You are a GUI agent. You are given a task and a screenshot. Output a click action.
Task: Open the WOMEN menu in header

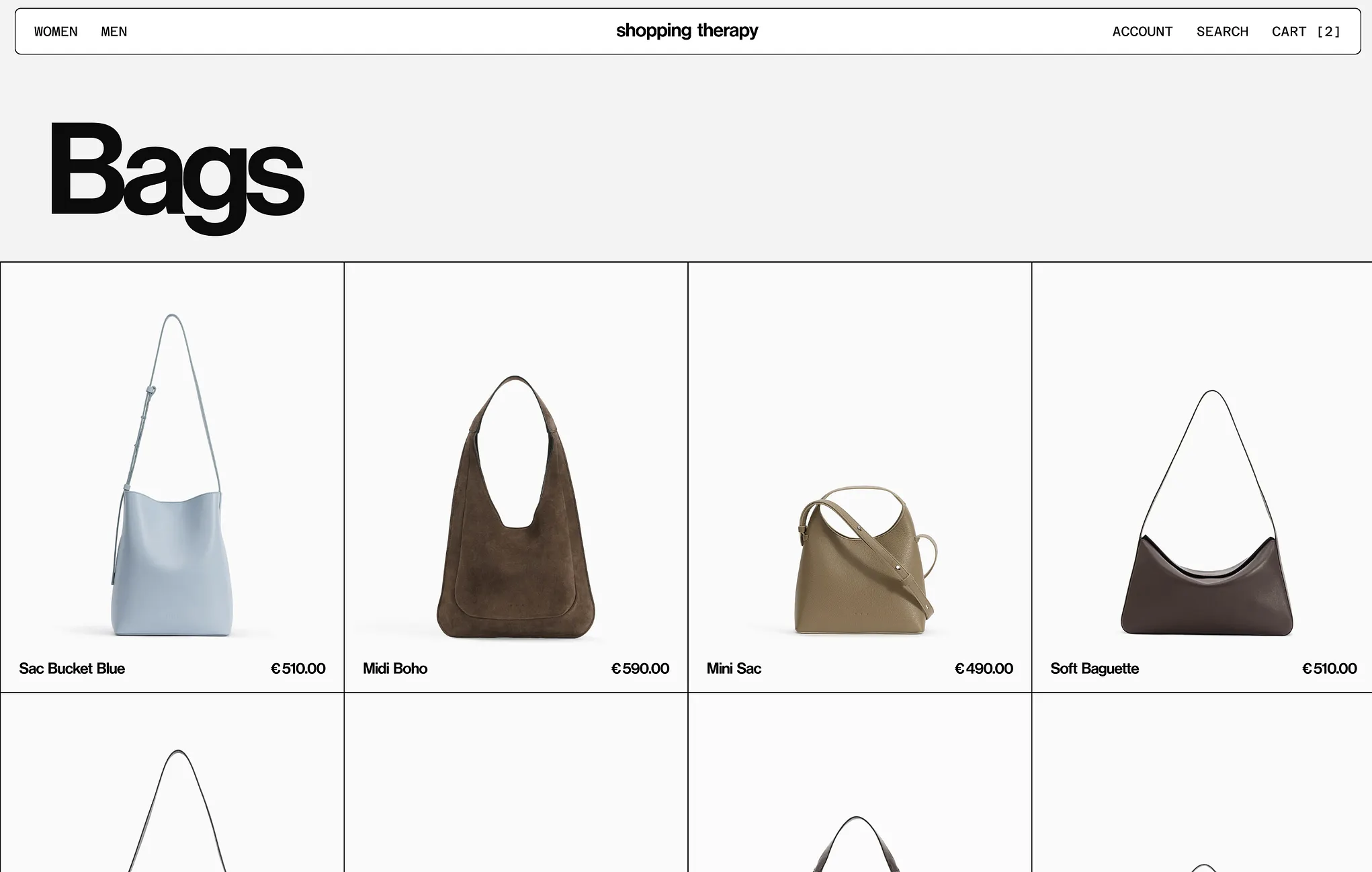(x=56, y=32)
